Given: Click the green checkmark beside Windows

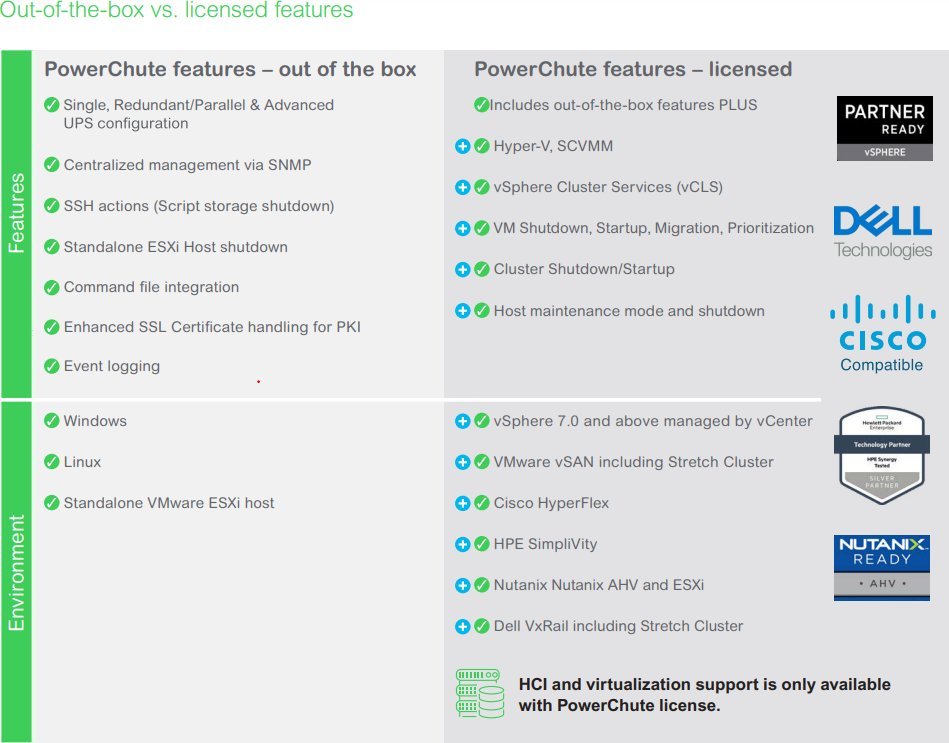Looking at the screenshot, I should pos(52,421).
